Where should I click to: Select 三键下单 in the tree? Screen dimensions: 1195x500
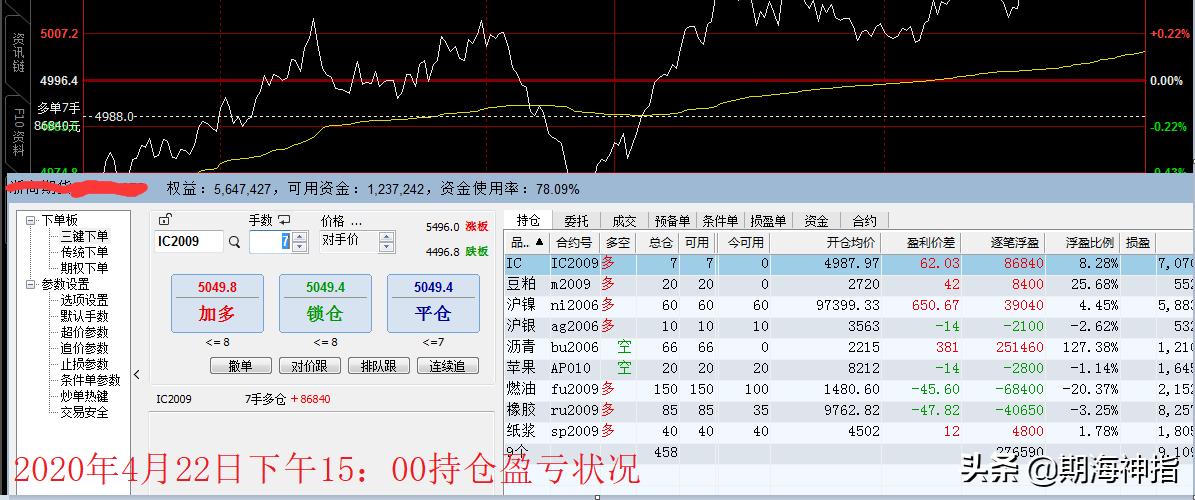pos(85,236)
